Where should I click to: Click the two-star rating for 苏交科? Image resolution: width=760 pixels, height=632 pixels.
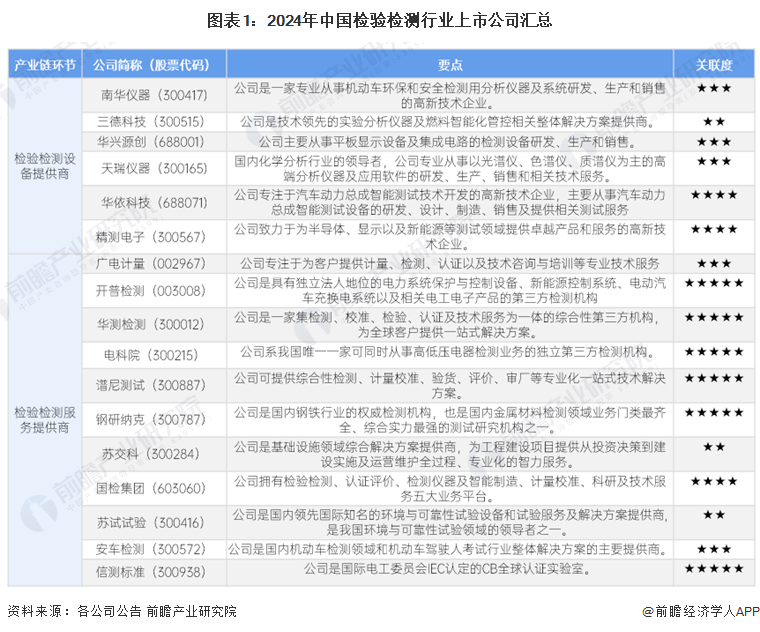point(714,447)
